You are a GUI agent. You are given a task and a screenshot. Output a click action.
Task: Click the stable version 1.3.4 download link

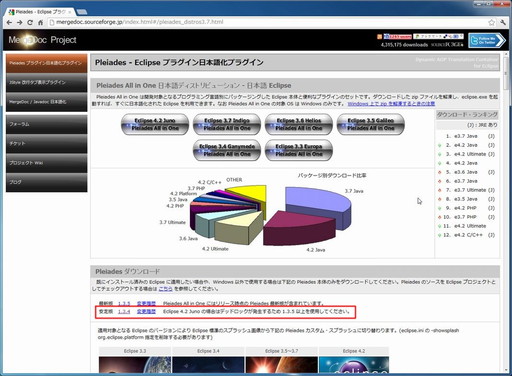tap(124, 312)
